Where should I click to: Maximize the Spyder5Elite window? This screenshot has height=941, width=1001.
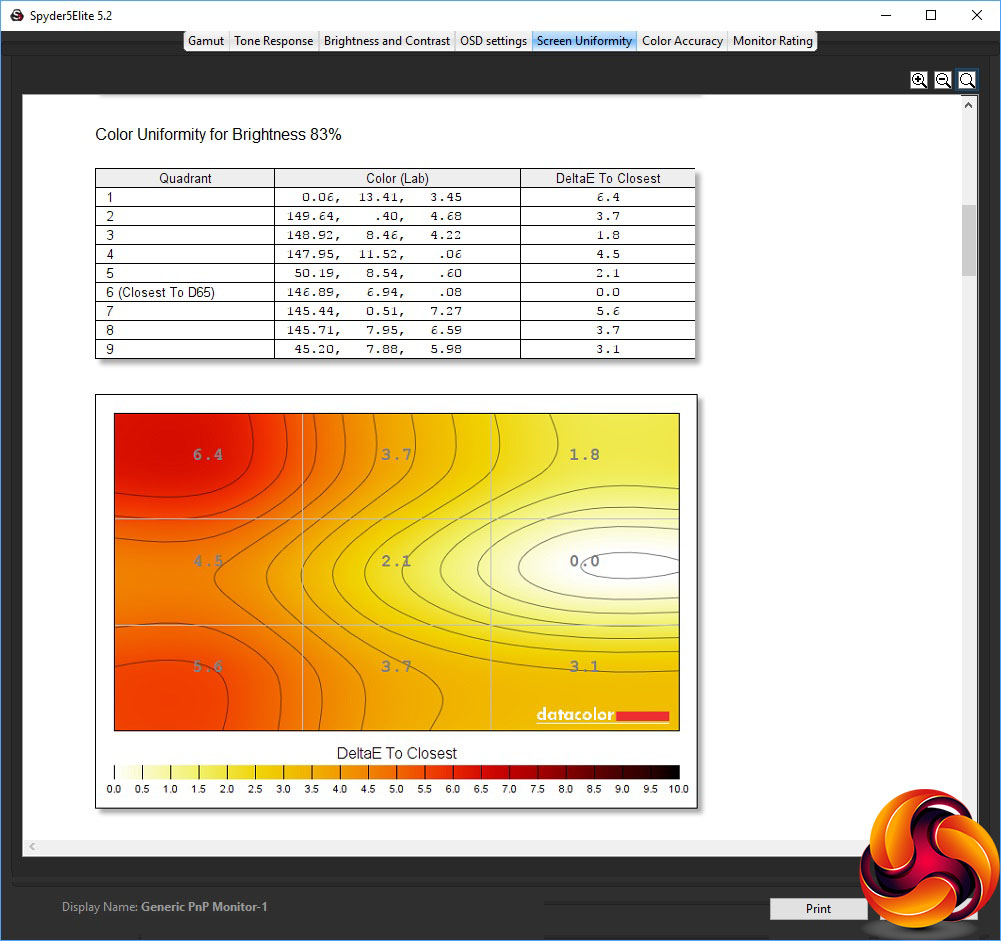pos(931,15)
